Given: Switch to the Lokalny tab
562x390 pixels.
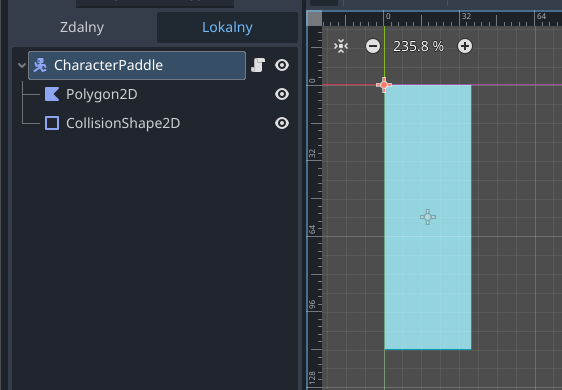Looking at the screenshot, I should pyautogui.click(x=227, y=27).
